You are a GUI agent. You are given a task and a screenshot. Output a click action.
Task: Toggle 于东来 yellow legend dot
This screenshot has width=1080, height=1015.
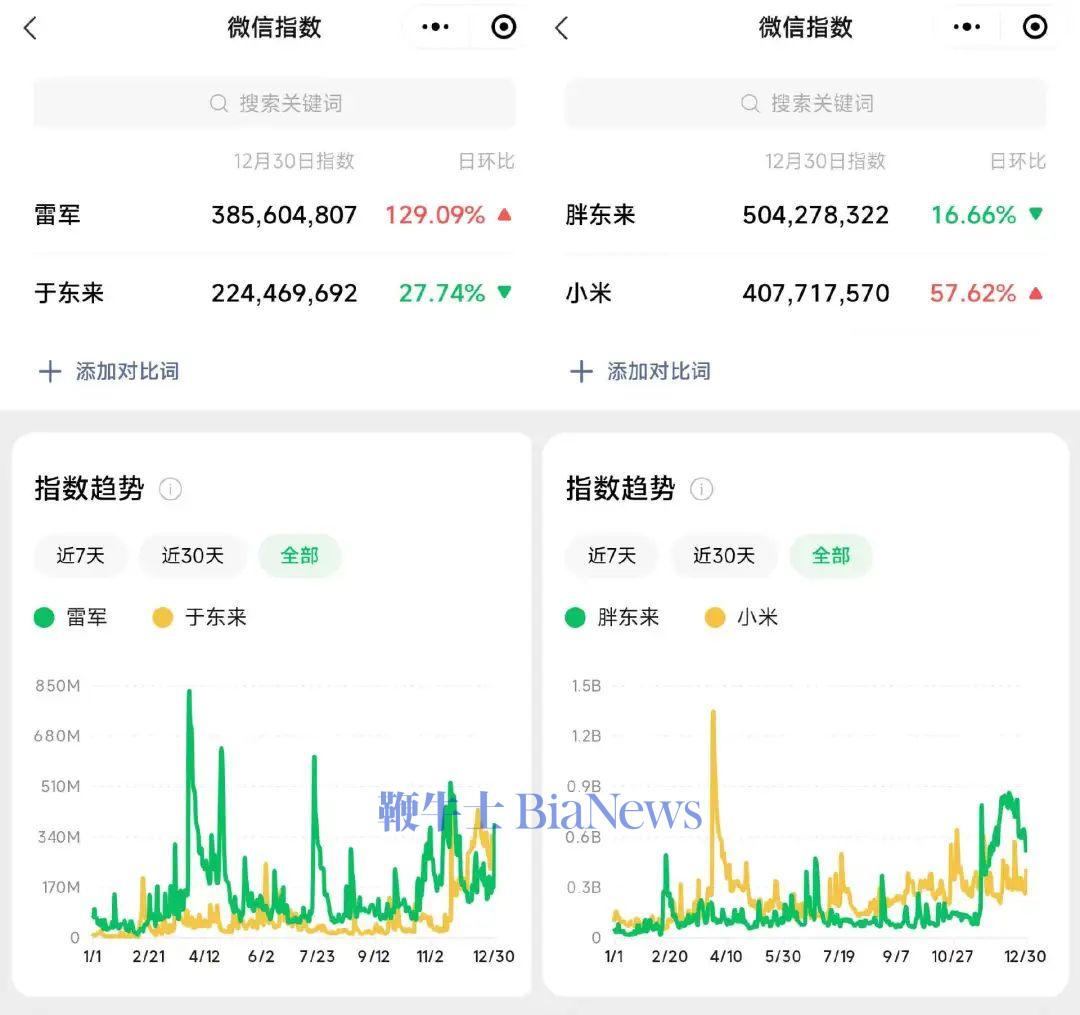pos(163,618)
